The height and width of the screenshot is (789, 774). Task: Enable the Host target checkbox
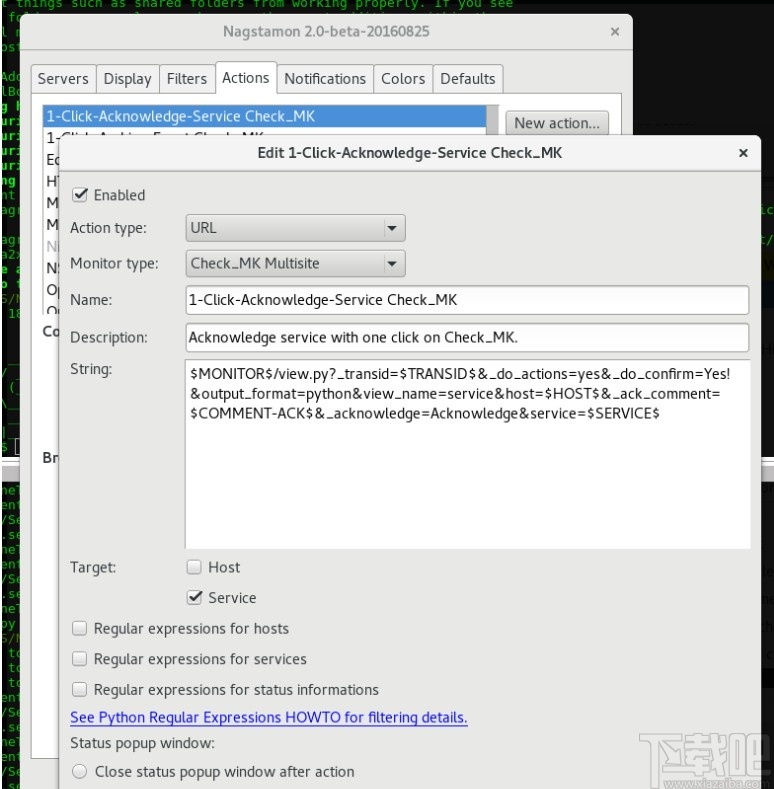click(194, 567)
